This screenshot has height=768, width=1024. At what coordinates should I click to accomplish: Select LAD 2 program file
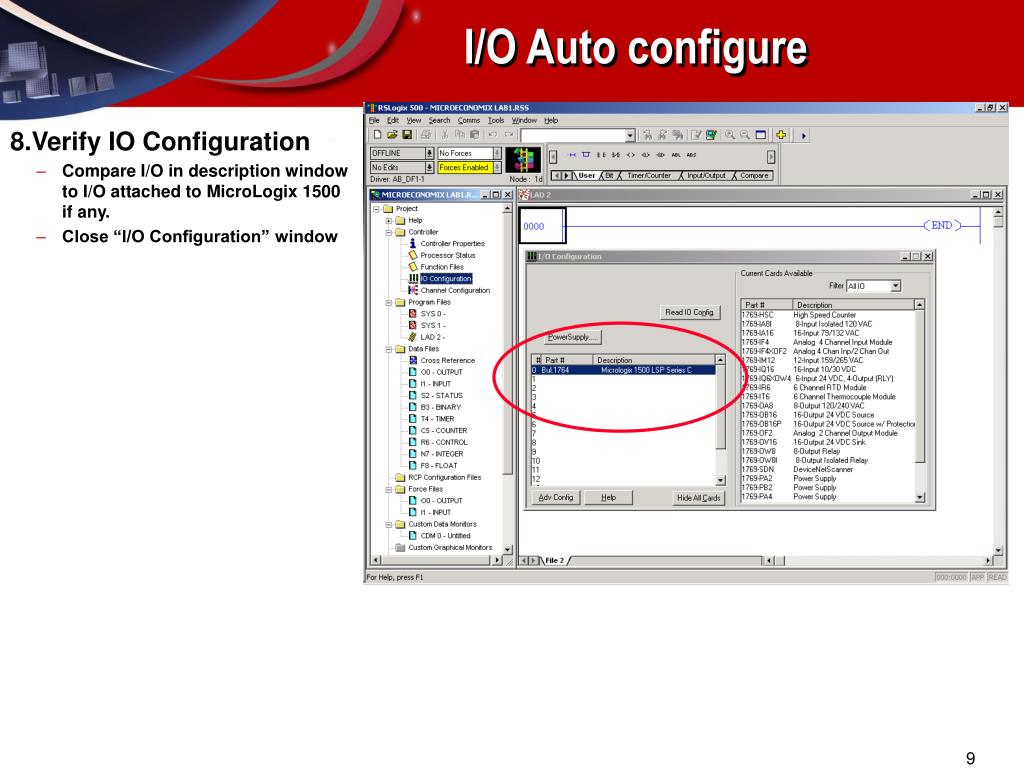pos(432,338)
